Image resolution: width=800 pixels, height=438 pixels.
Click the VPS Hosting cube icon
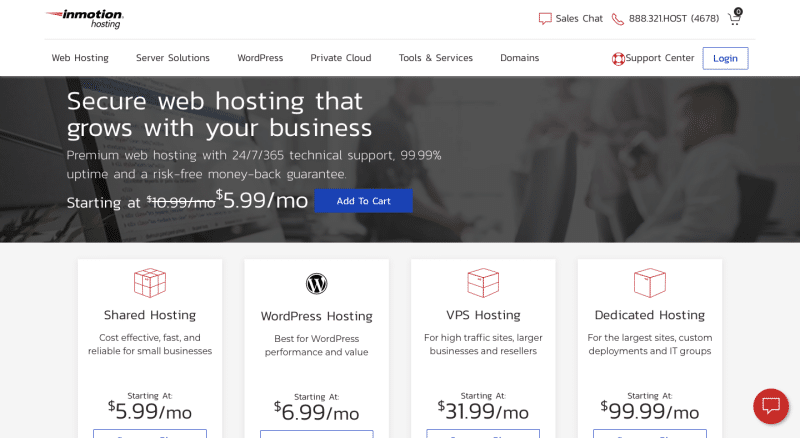pos(483,282)
